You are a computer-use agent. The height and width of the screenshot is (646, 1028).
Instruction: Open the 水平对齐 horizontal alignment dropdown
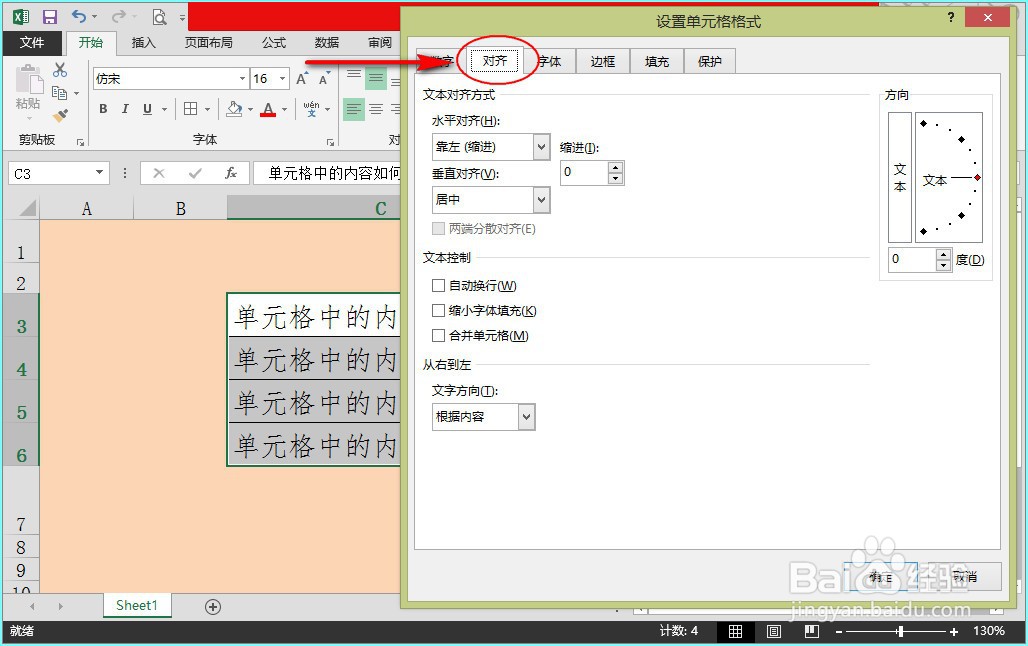tap(539, 146)
